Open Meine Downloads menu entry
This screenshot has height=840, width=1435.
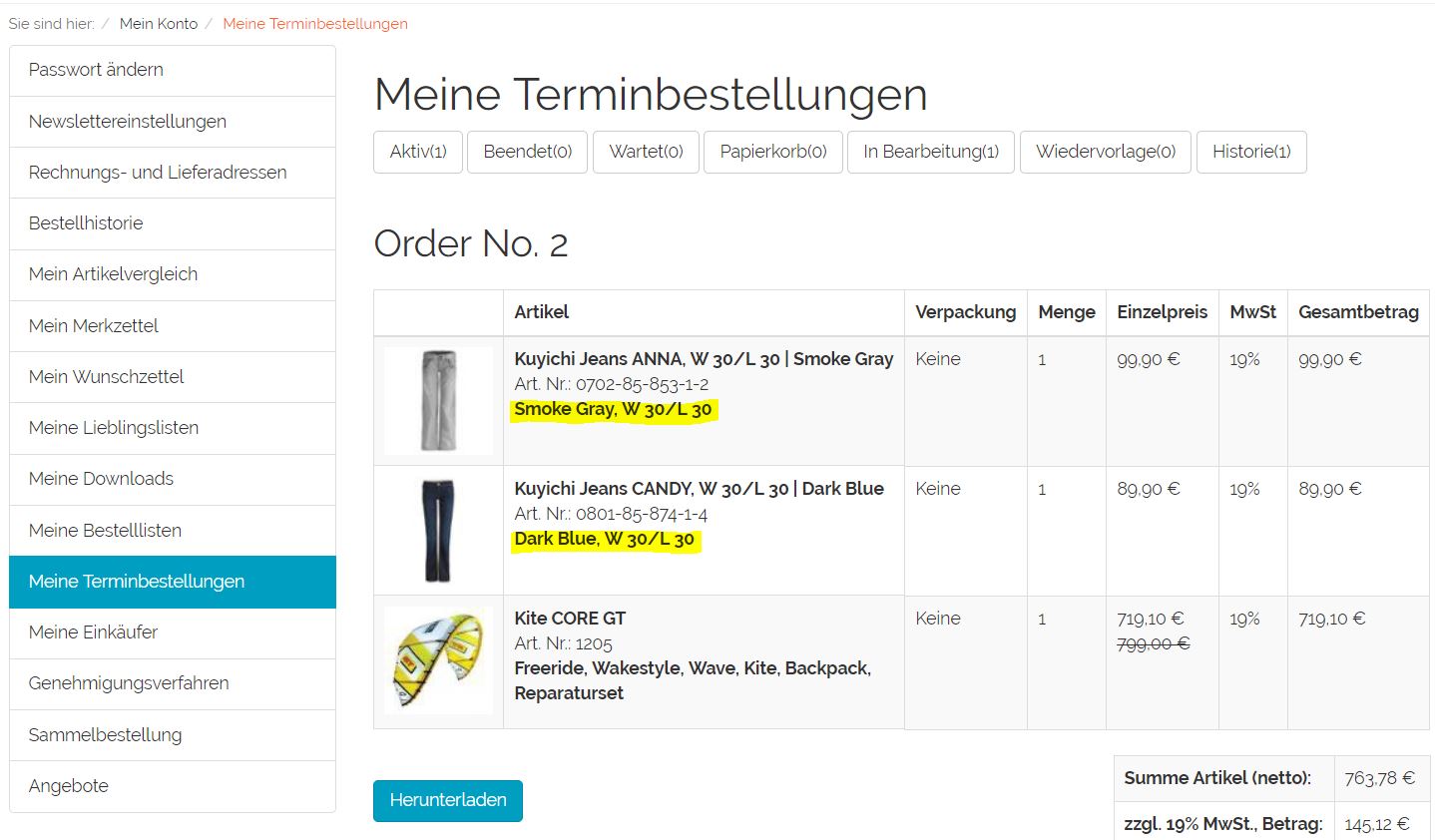click(x=101, y=479)
